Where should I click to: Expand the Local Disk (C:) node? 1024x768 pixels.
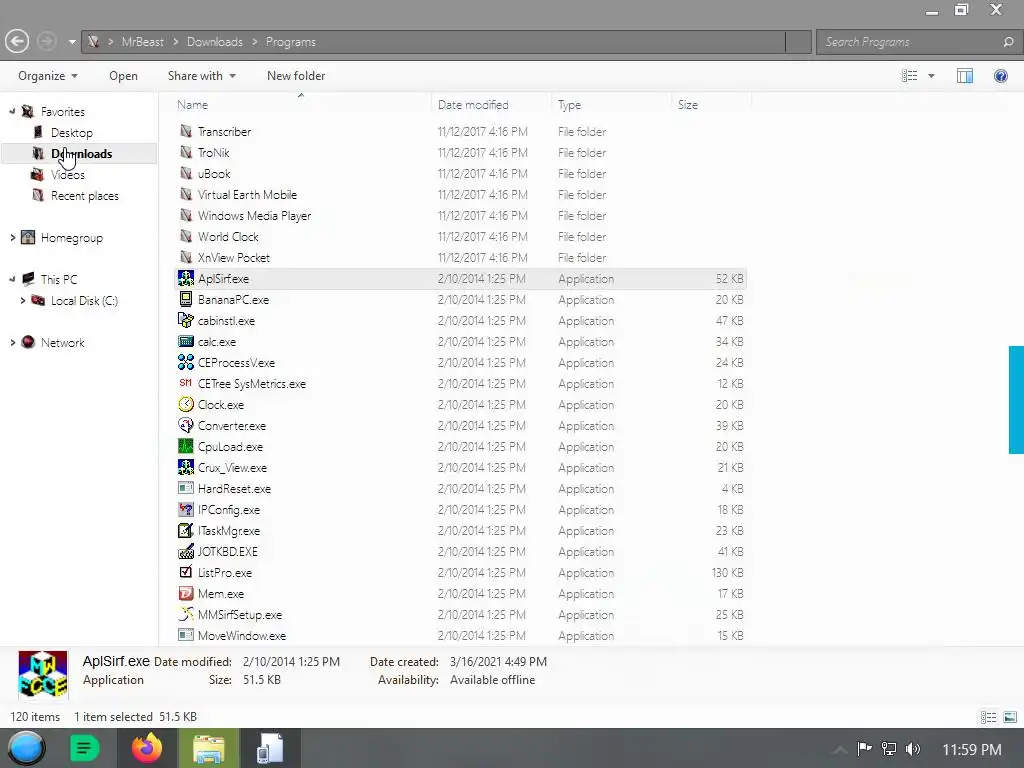coord(23,300)
